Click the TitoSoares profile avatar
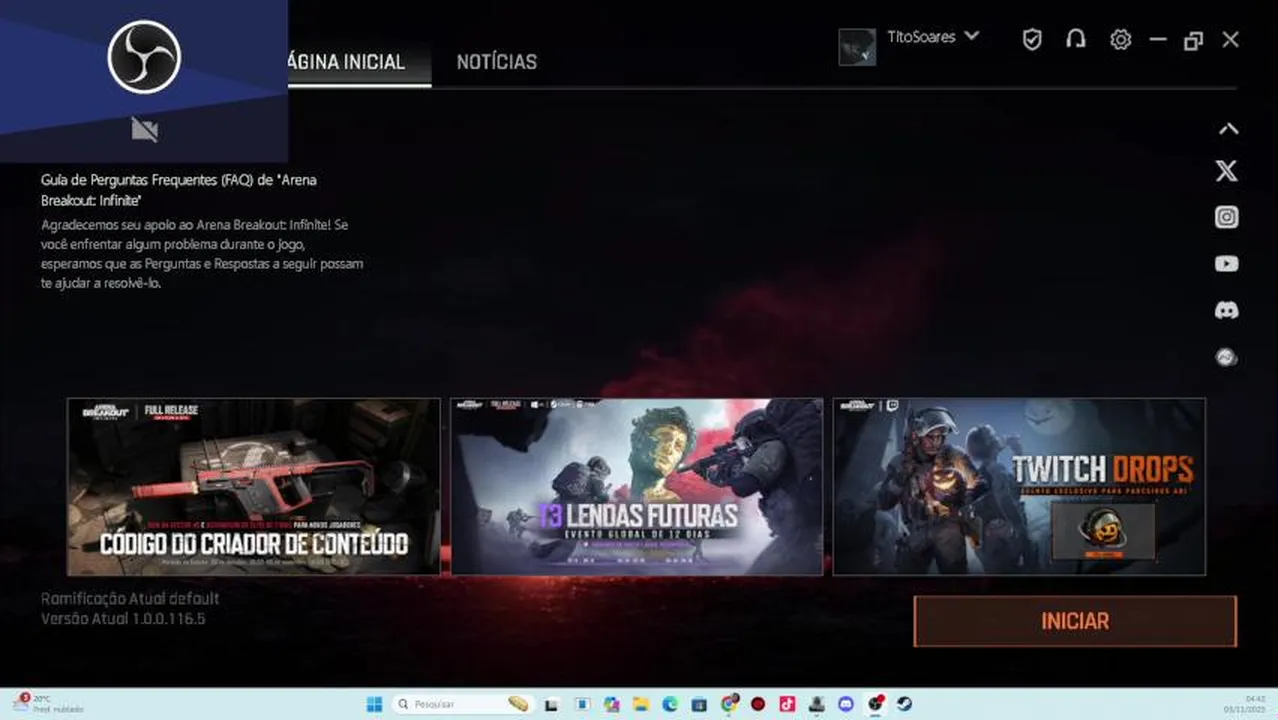1278x720 pixels. (857, 47)
